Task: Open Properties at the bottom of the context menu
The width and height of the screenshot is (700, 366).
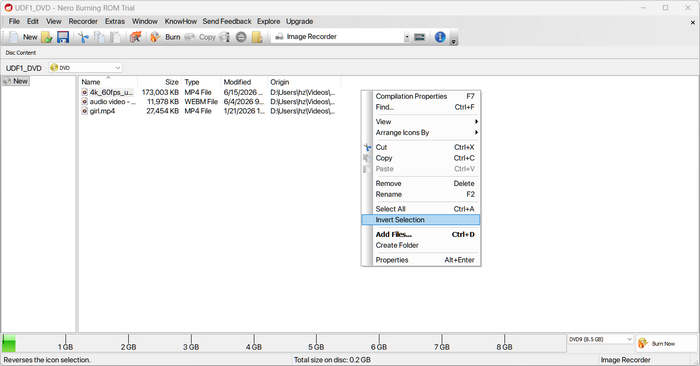Action: click(x=421, y=260)
